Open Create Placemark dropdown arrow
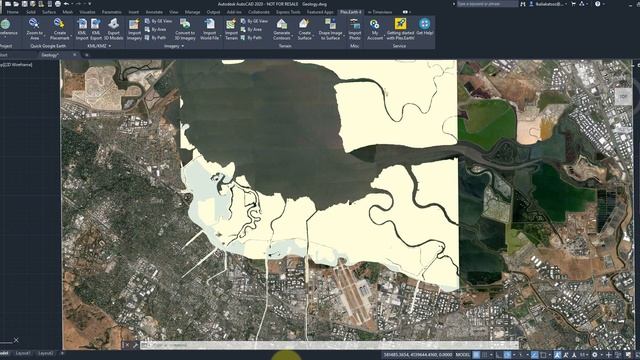 point(72,36)
